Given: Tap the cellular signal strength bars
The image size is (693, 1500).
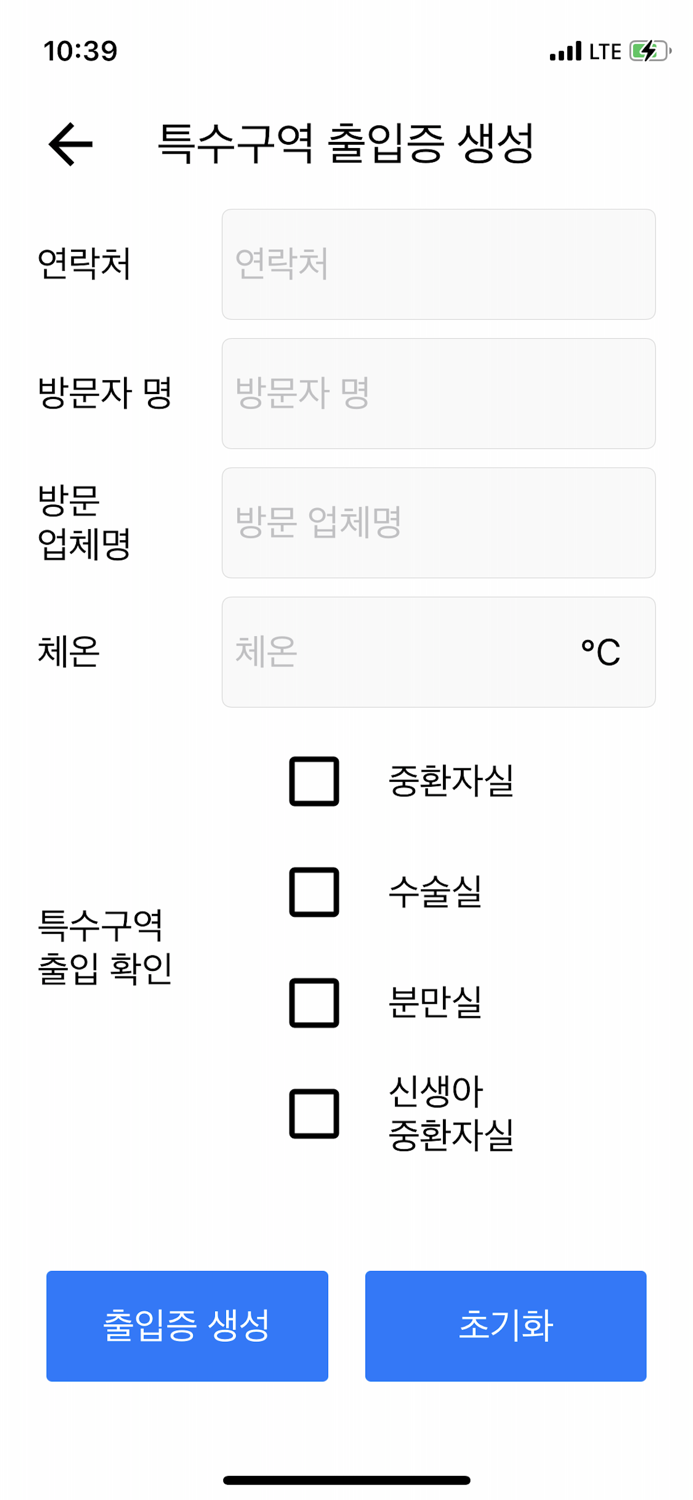Looking at the screenshot, I should click(x=564, y=49).
